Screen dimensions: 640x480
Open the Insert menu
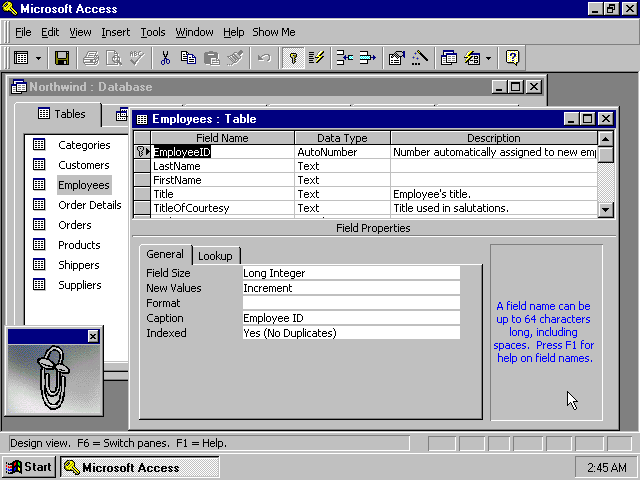(x=116, y=32)
